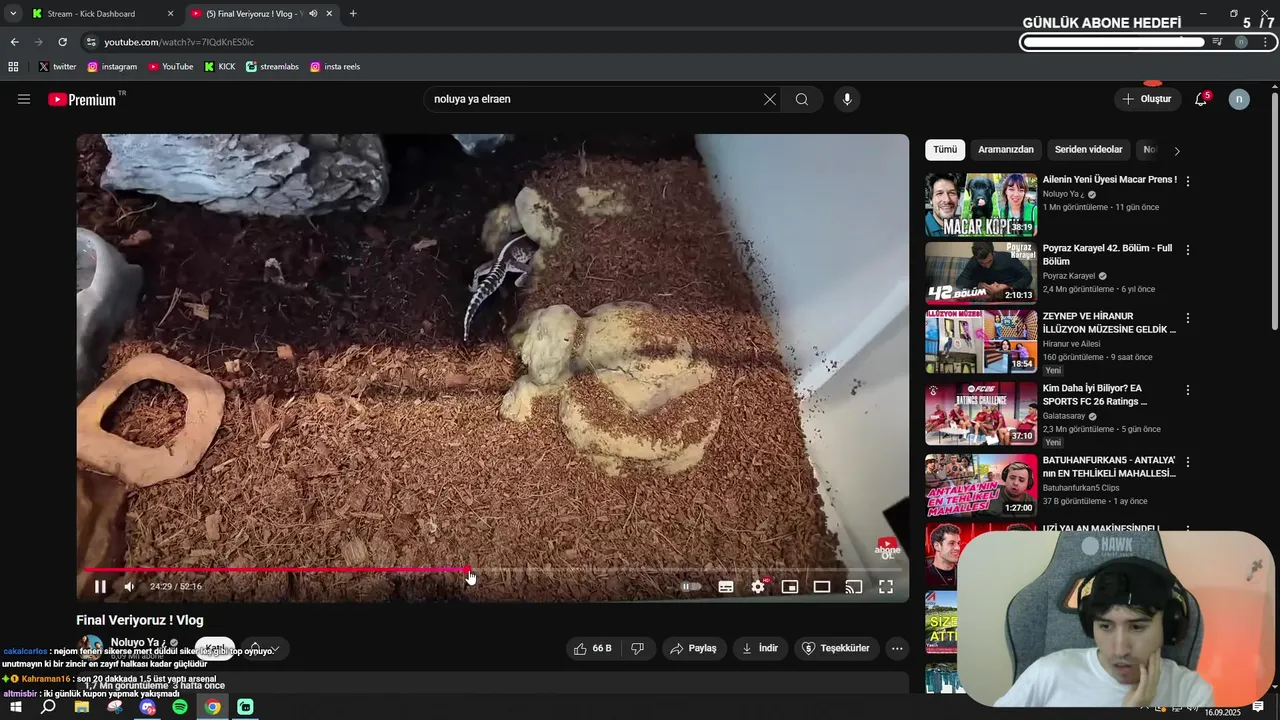Select the Tümü filter chip
Image resolution: width=1280 pixels, height=720 pixels.
pos(945,150)
